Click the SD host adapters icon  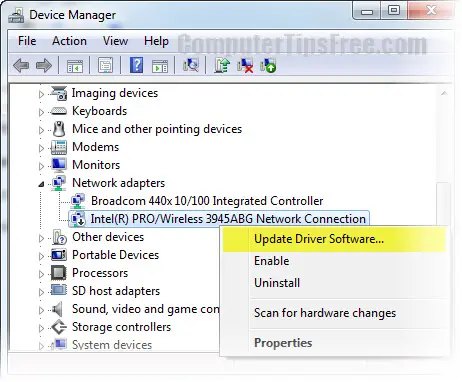click(x=59, y=290)
